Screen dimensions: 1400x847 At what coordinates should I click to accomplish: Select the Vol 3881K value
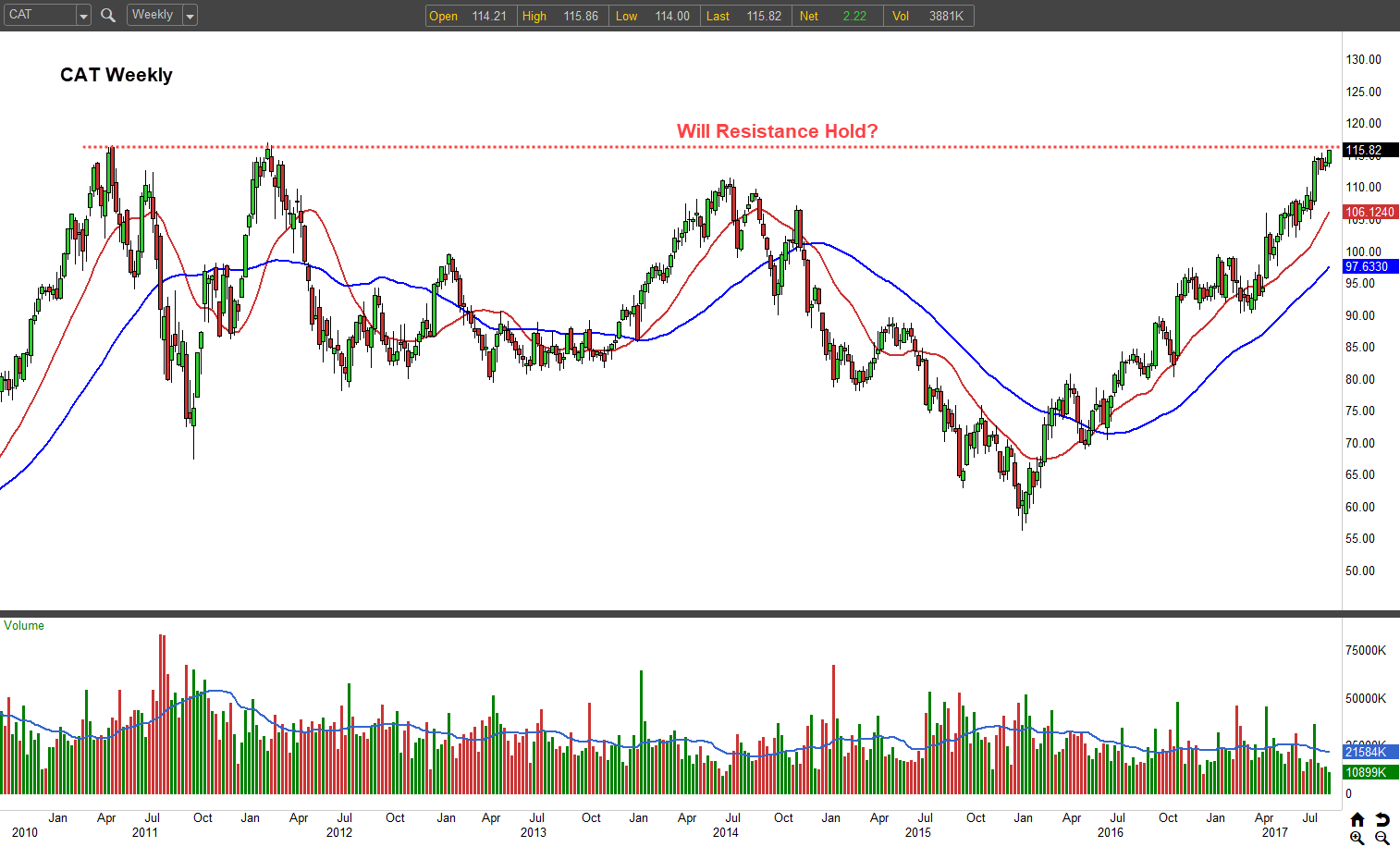pos(946,16)
